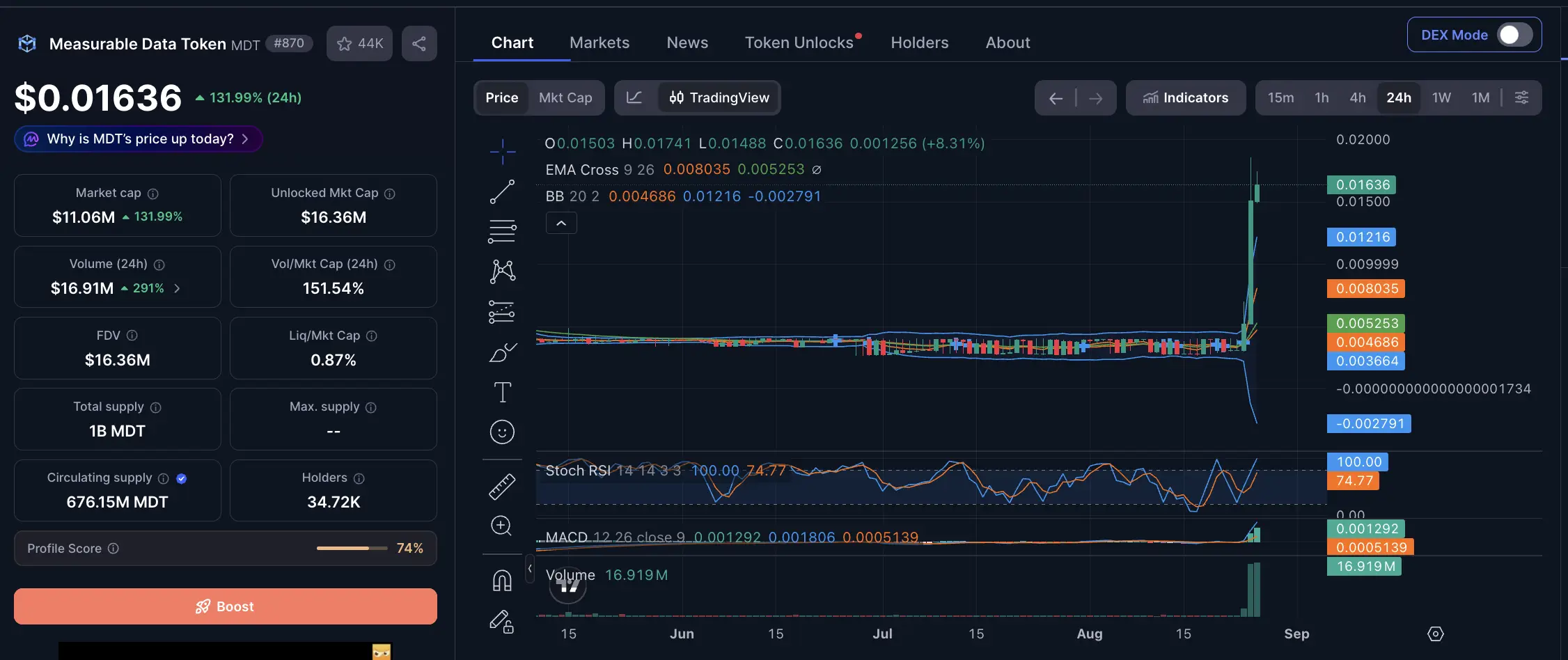Open the Markets tab
Screen dimensions: 1568x660
[x=599, y=42]
